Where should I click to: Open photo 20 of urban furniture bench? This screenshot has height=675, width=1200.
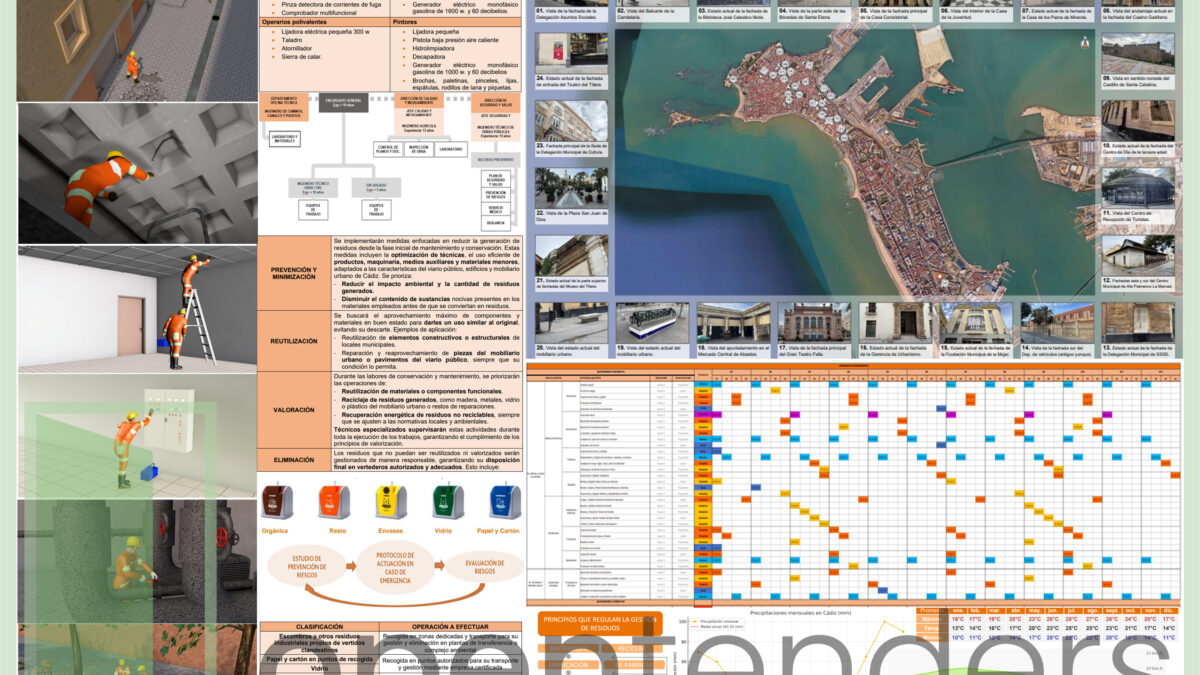(571, 323)
